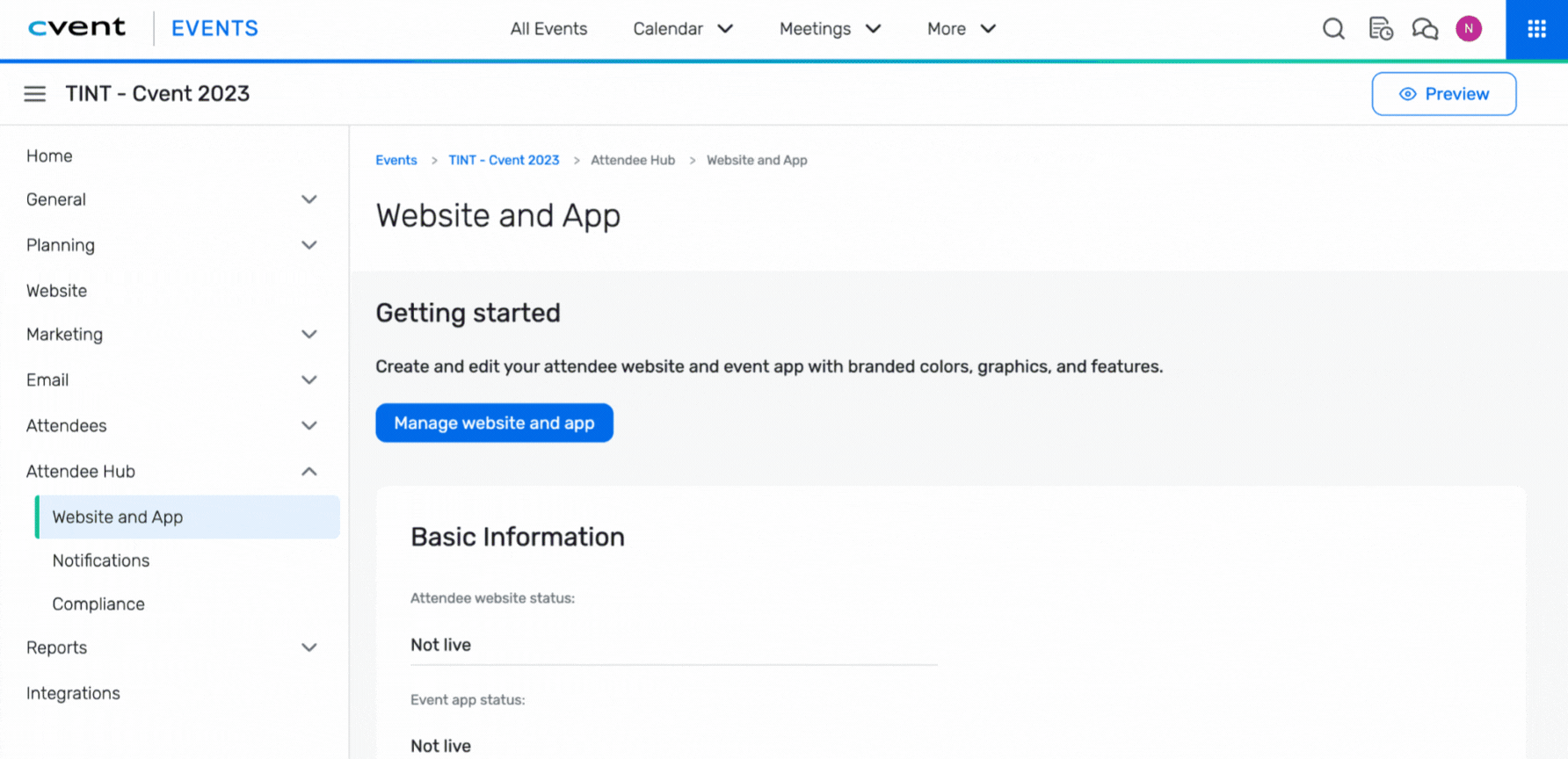1568x759 pixels.
Task: Open Notifications under Attendee Hub
Action: pos(101,560)
